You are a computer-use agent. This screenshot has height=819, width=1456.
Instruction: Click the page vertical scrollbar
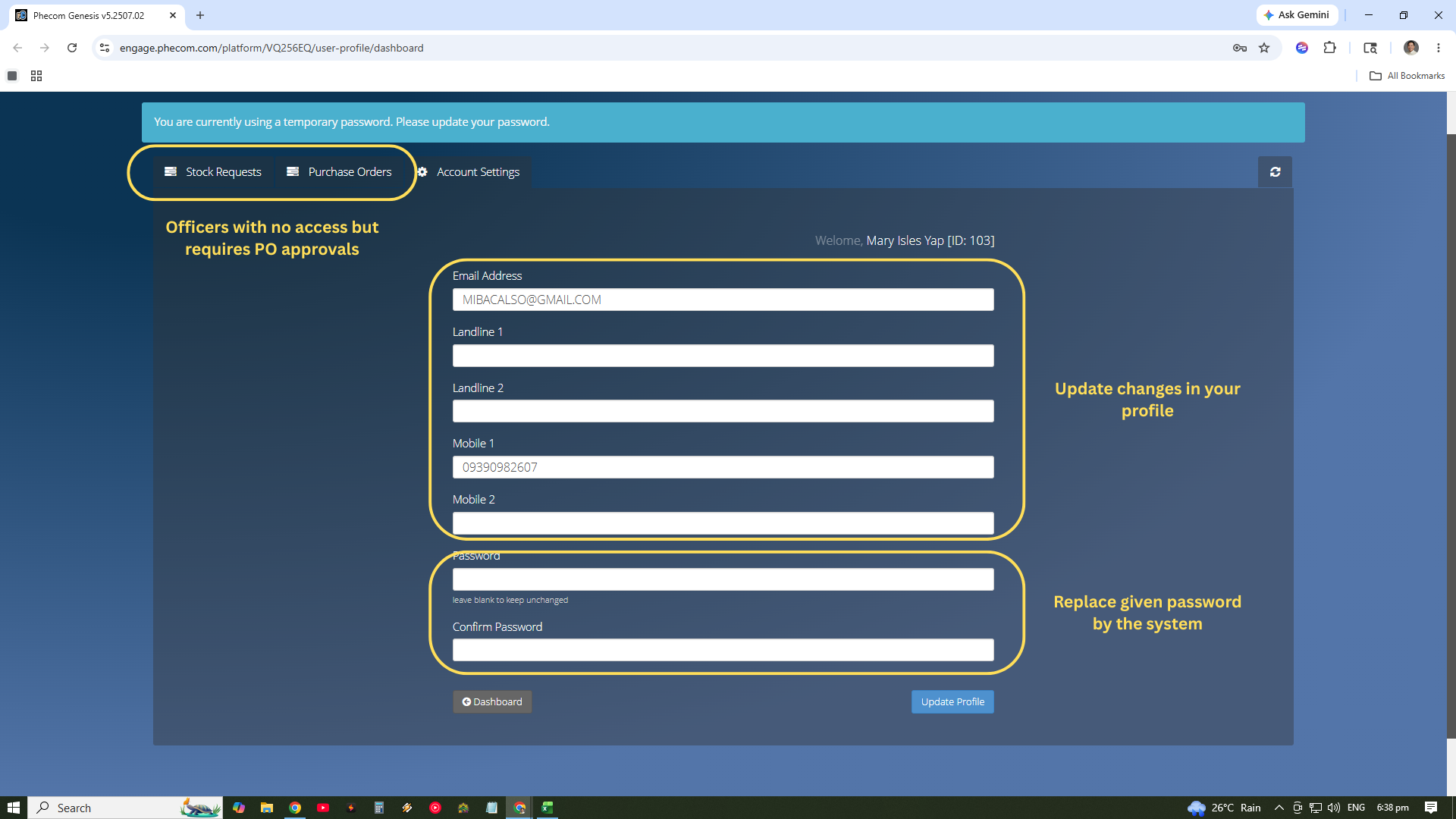pyautogui.click(x=1451, y=436)
